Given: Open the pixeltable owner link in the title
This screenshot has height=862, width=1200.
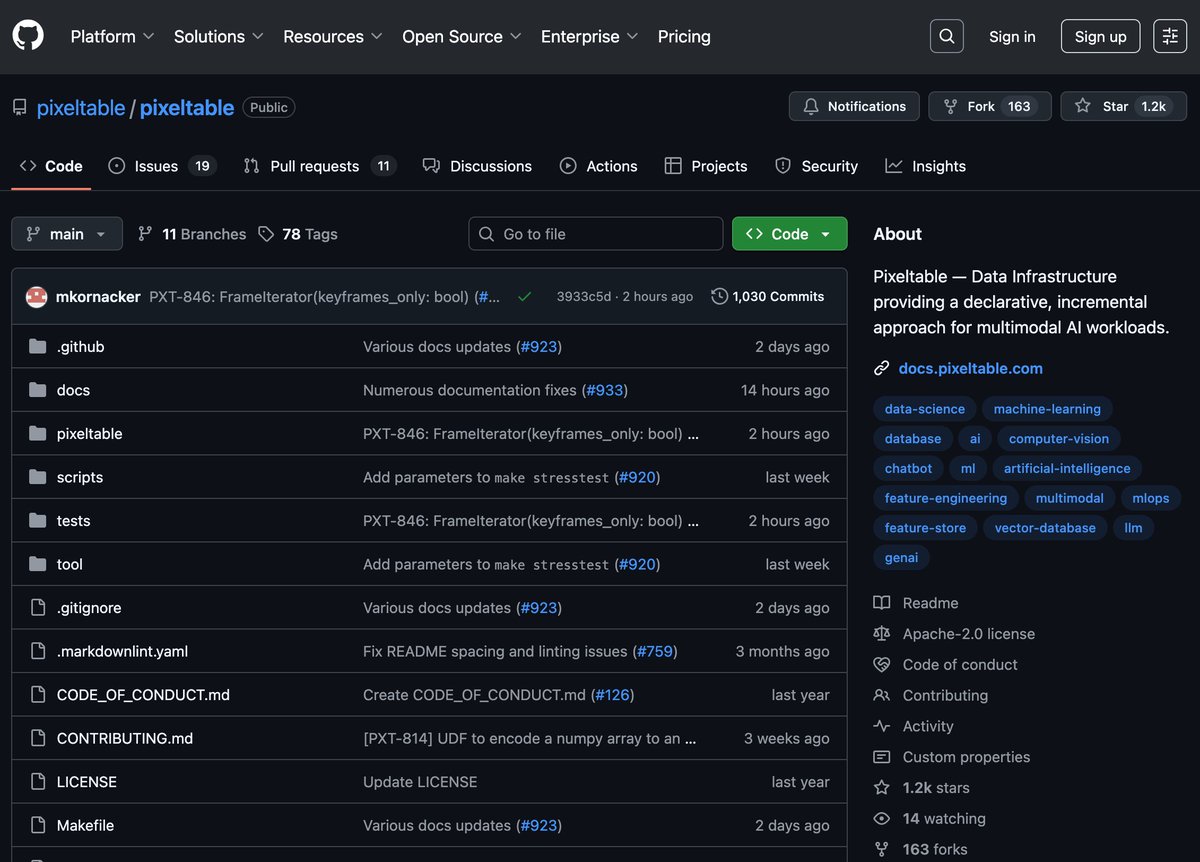Looking at the screenshot, I should [81, 107].
